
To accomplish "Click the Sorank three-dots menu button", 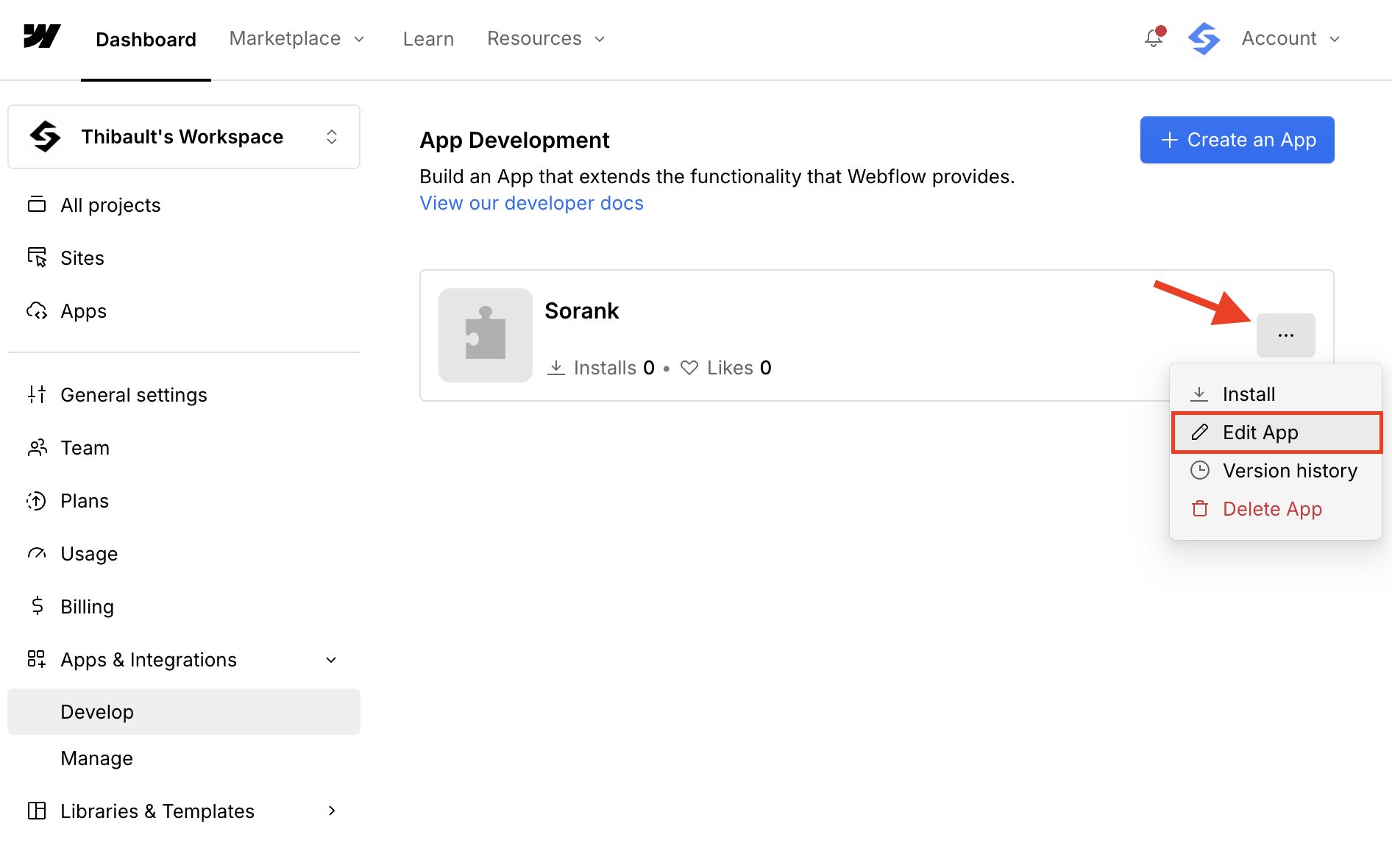I will [1286, 335].
